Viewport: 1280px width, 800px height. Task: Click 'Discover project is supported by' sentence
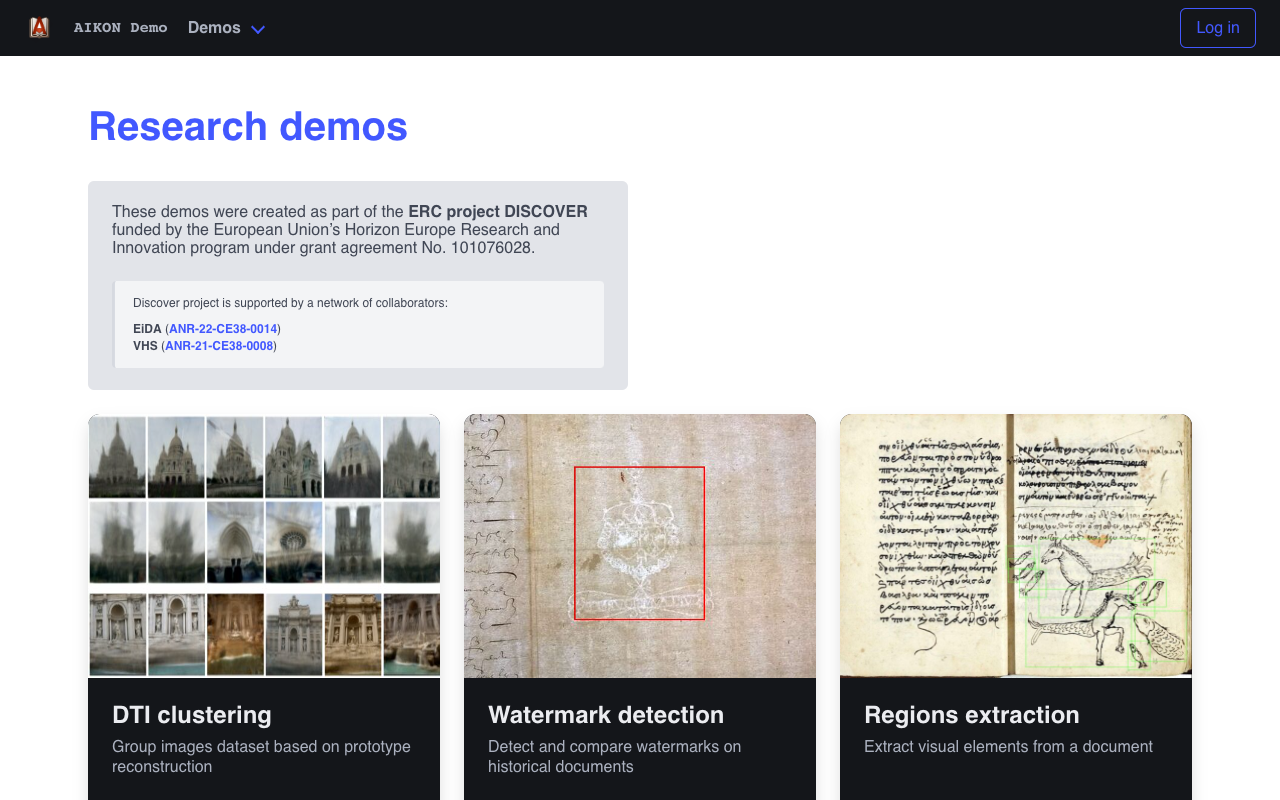pos(290,303)
